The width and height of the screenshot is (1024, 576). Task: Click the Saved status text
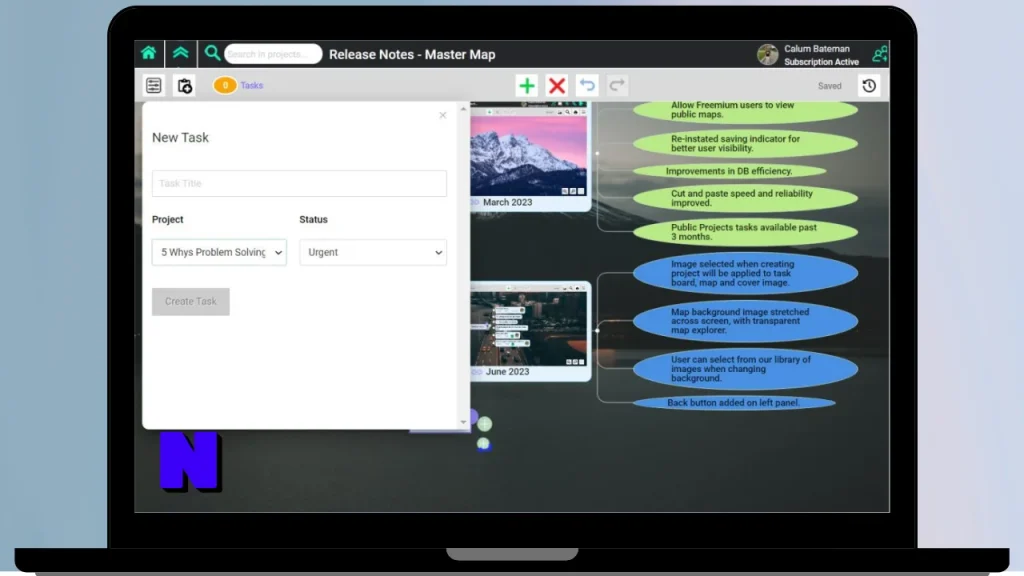tap(829, 86)
